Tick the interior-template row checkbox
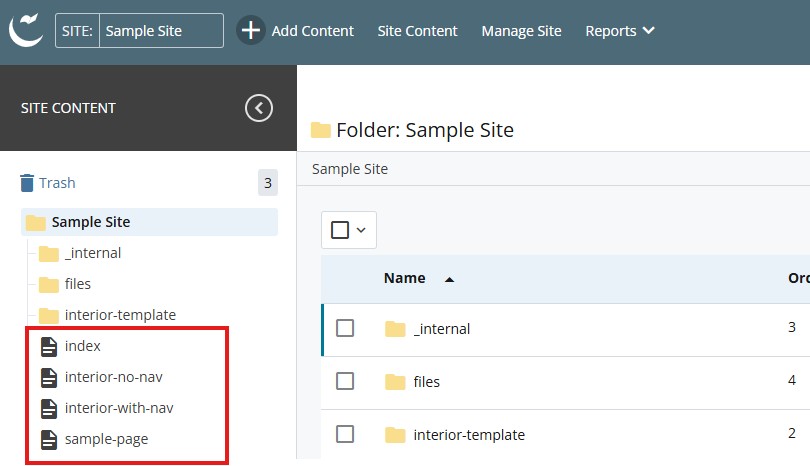The width and height of the screenshot is (810, 466). pos(345,434)
